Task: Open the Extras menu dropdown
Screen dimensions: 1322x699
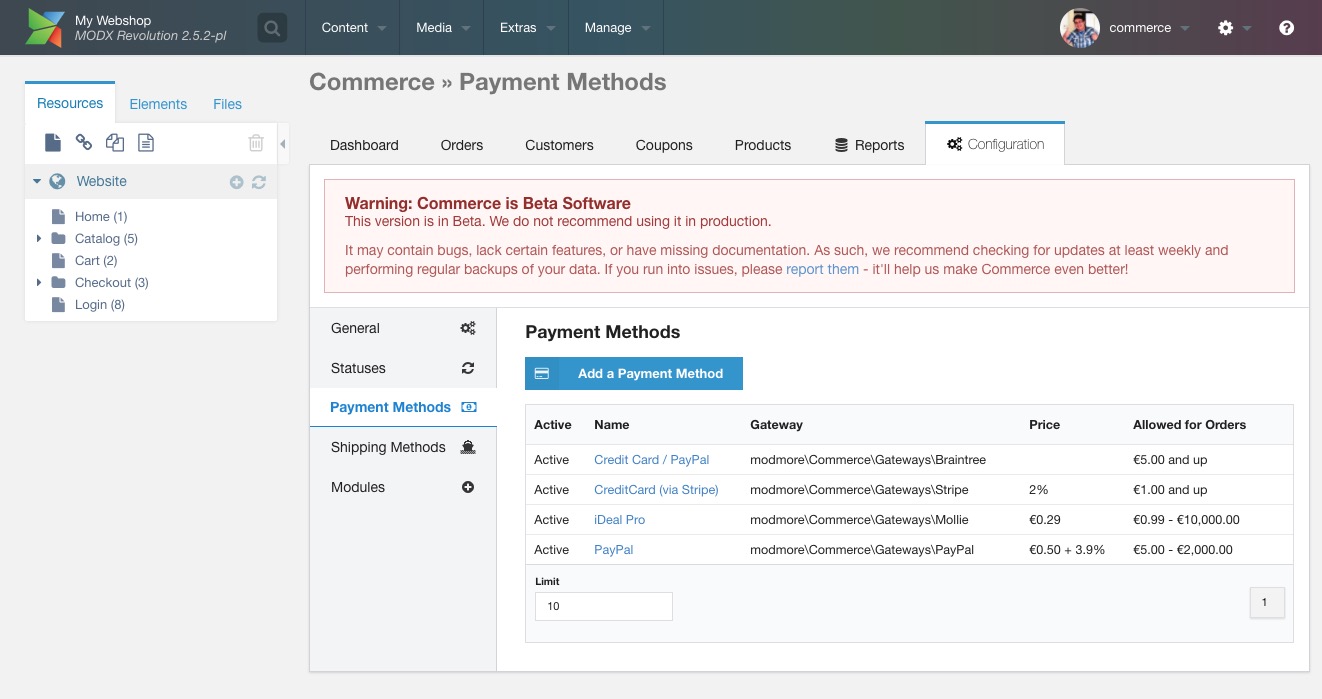Action: (526, 28)
